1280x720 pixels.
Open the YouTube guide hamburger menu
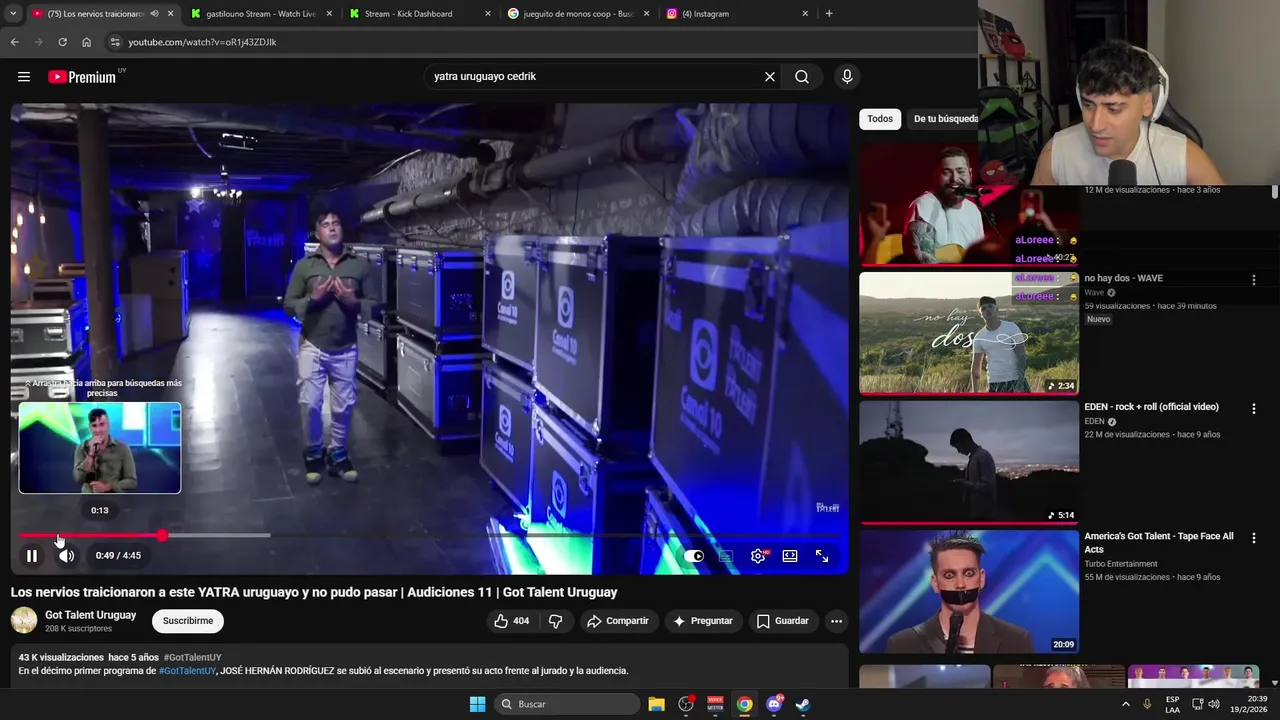click(x=24, y=77)
